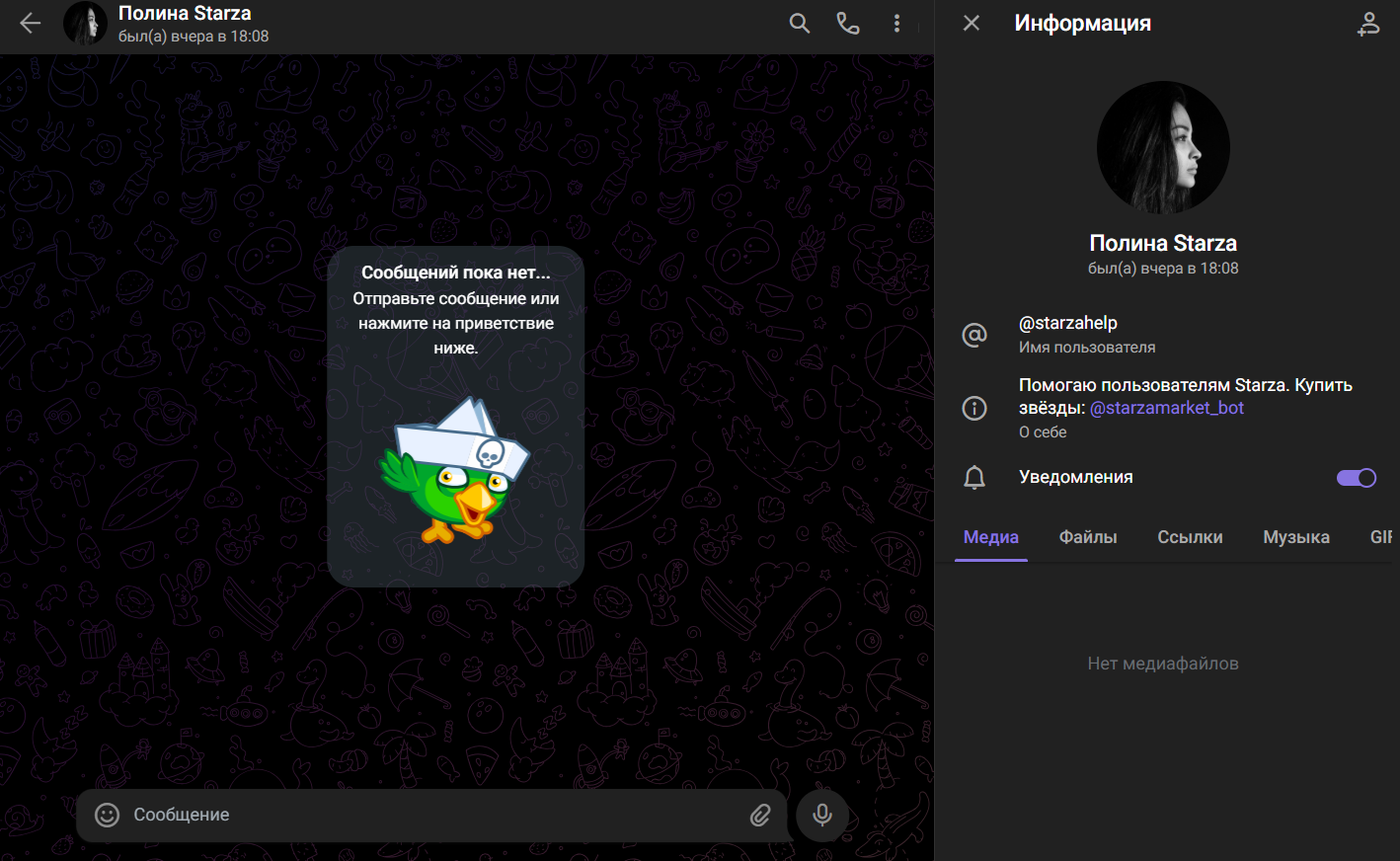Switch to the Файлы tab

pyautogui.click(x=1088, y=537)
